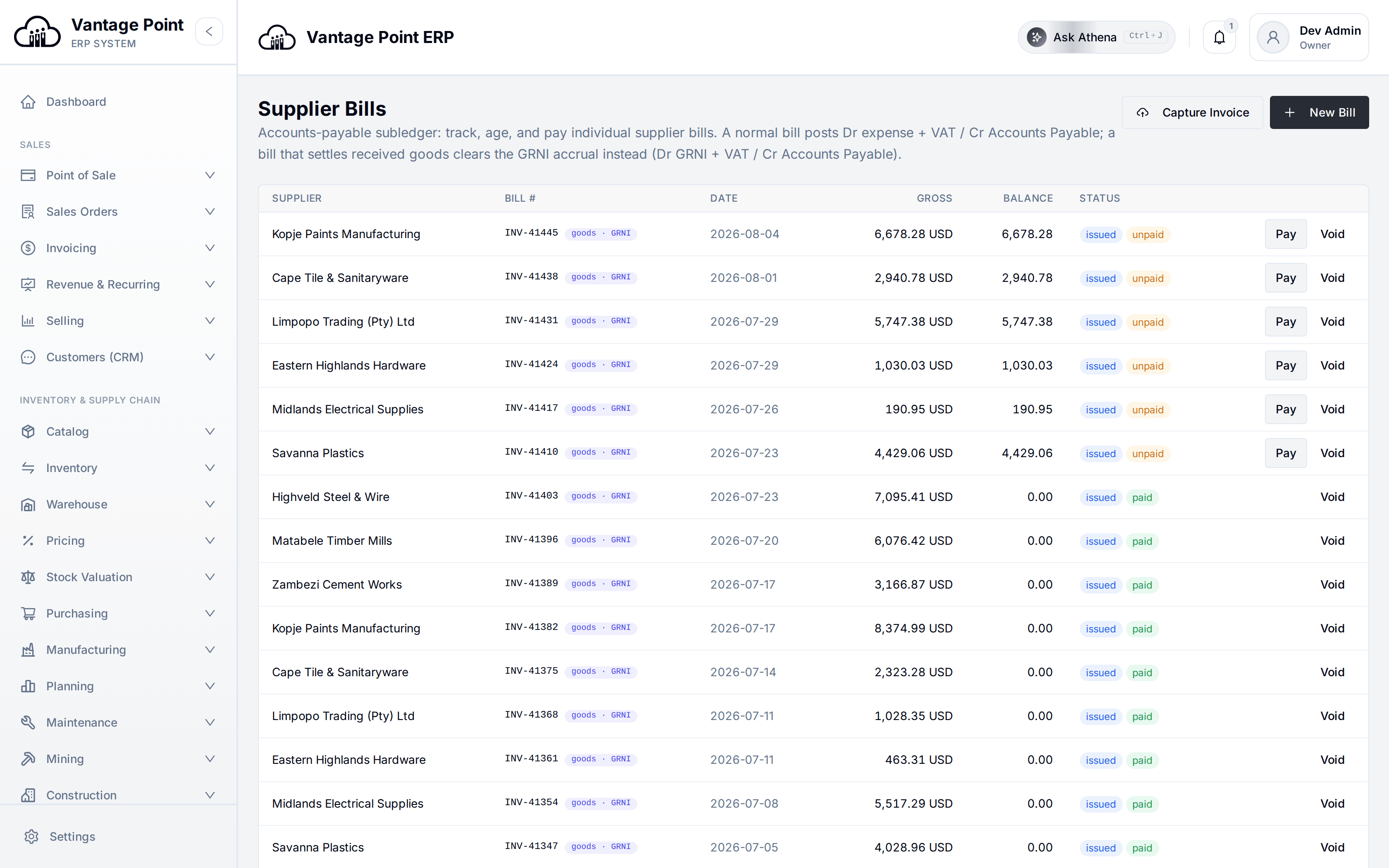Screen dimensions: 1389x868
Task: Expand the Selling chevron
Action: tap(210, 321)
